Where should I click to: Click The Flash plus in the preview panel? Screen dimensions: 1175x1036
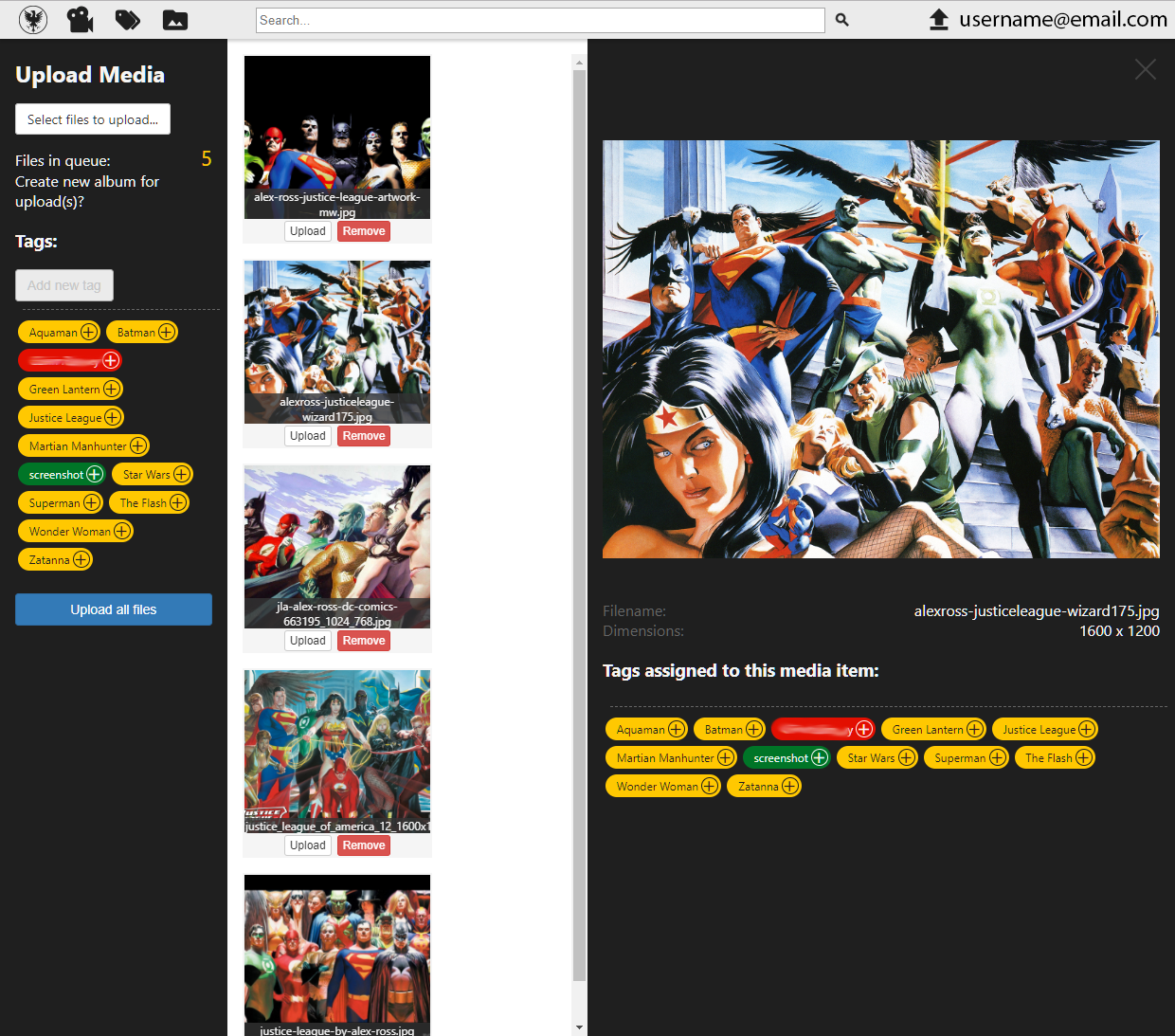pyautogui.click(x=1084, y=757)
